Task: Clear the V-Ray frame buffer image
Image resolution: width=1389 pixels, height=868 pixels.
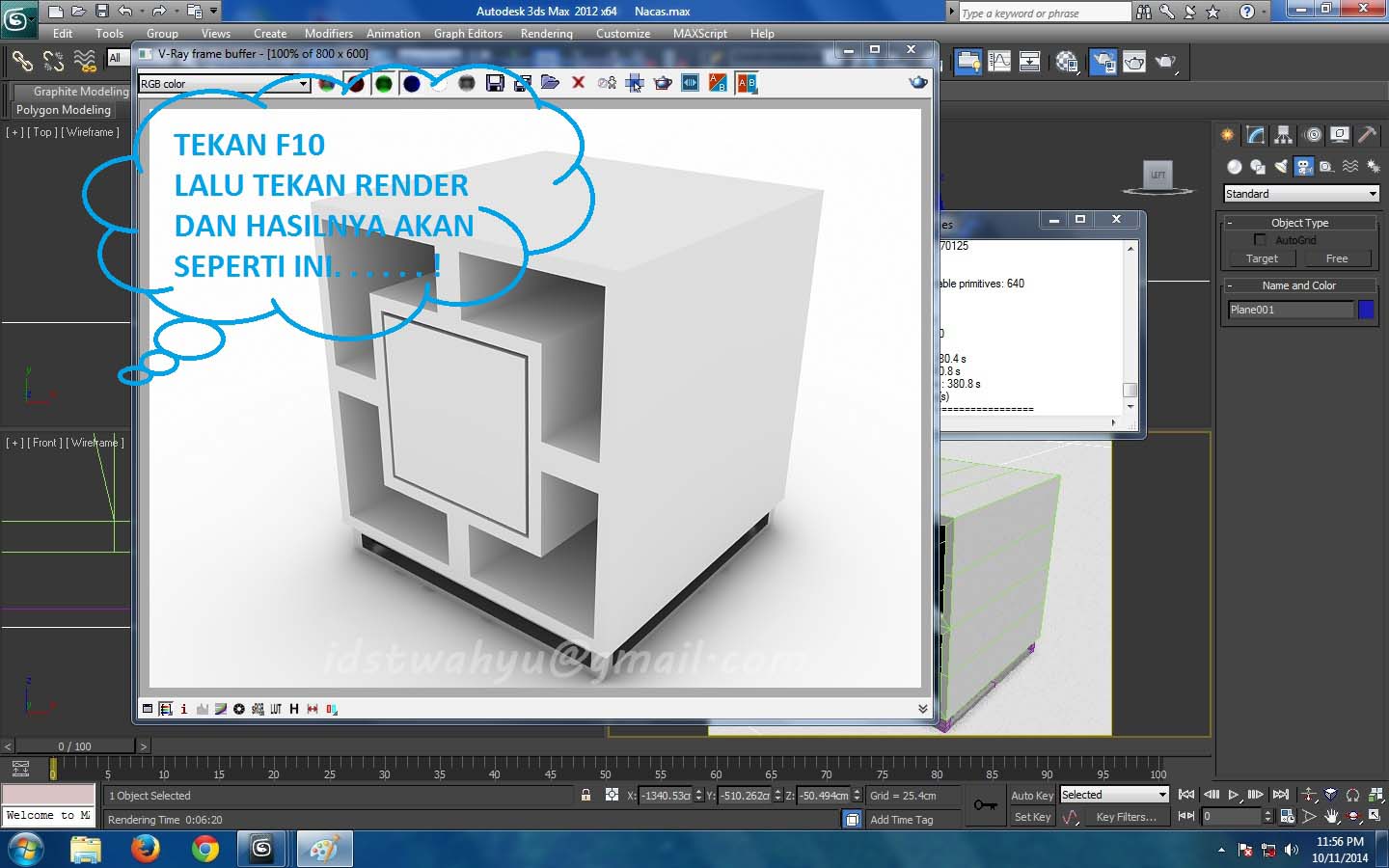Action: pyautogui.click(x=579, y=83)
